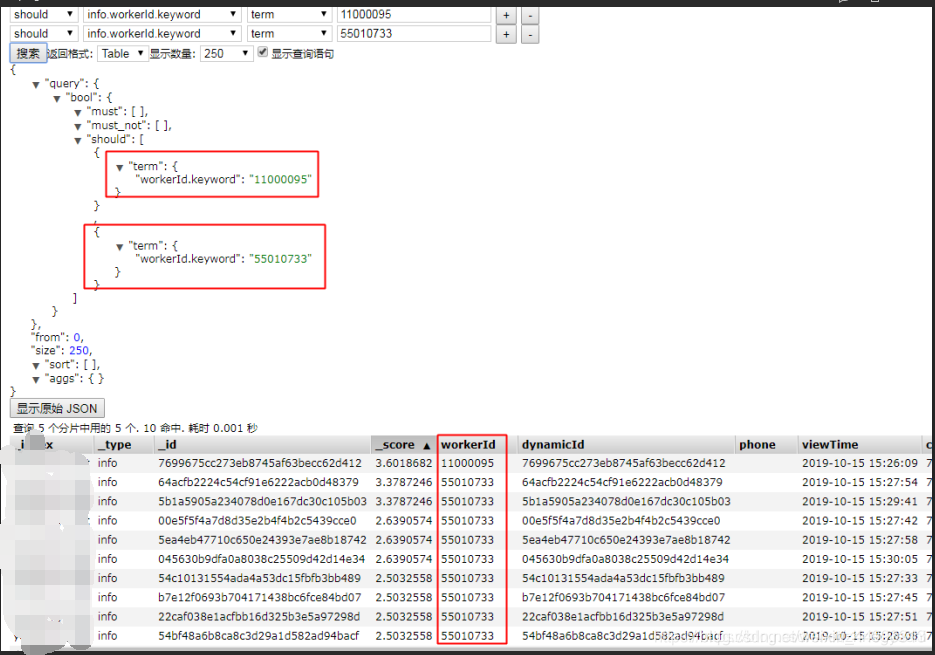The image size is (935, 655).
Task: Select _id cell 54c10131554ada4a53dc15fbfb3bb489
Action: [x=259, y=578]
